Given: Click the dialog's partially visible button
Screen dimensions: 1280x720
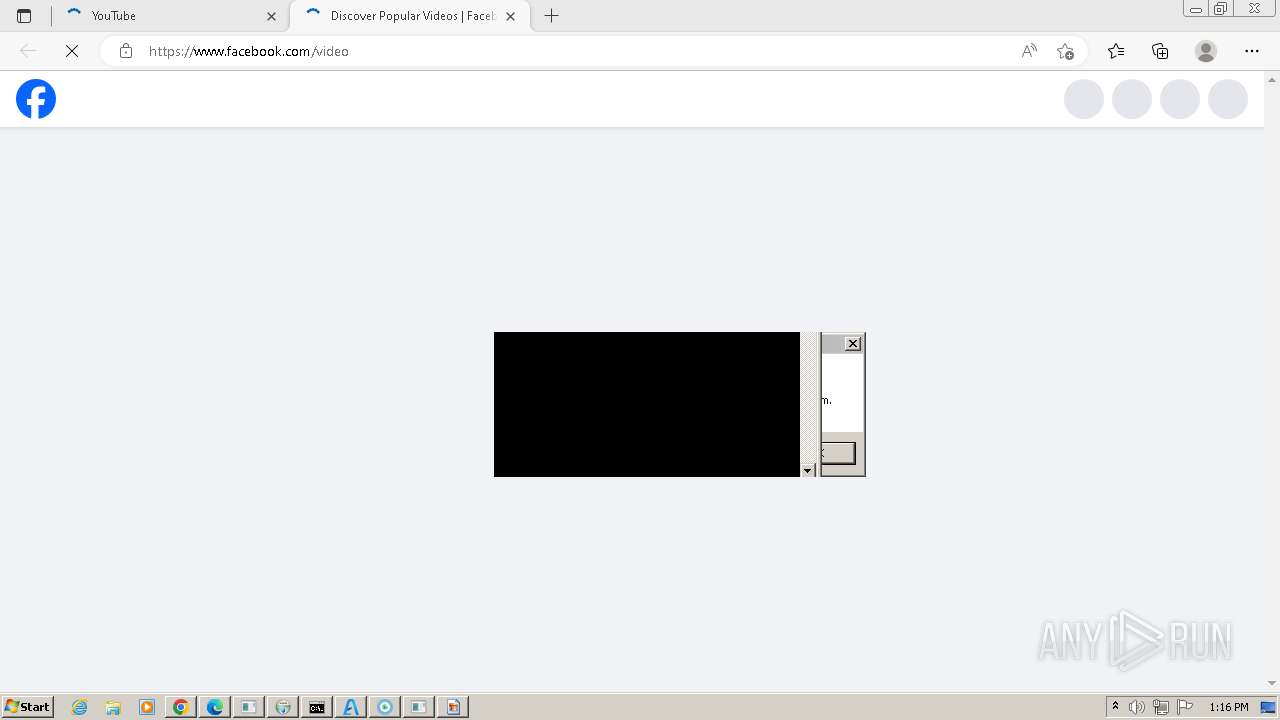Looking at the screenshot, I should point(838,454).
